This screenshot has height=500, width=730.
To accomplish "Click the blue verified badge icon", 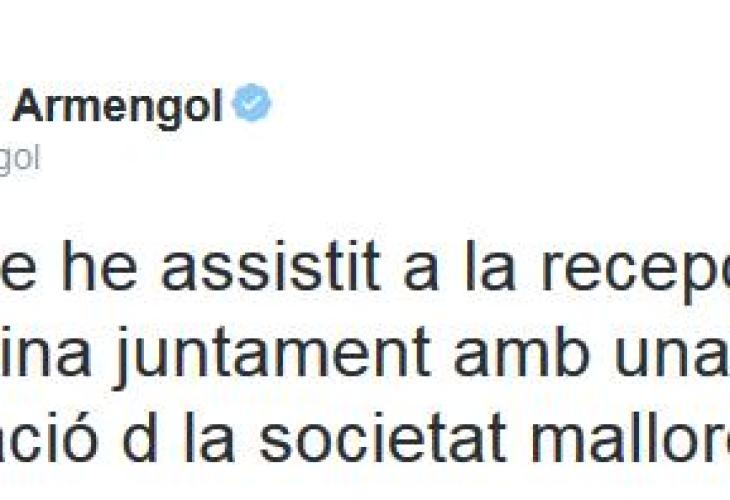I will (252, 102).
